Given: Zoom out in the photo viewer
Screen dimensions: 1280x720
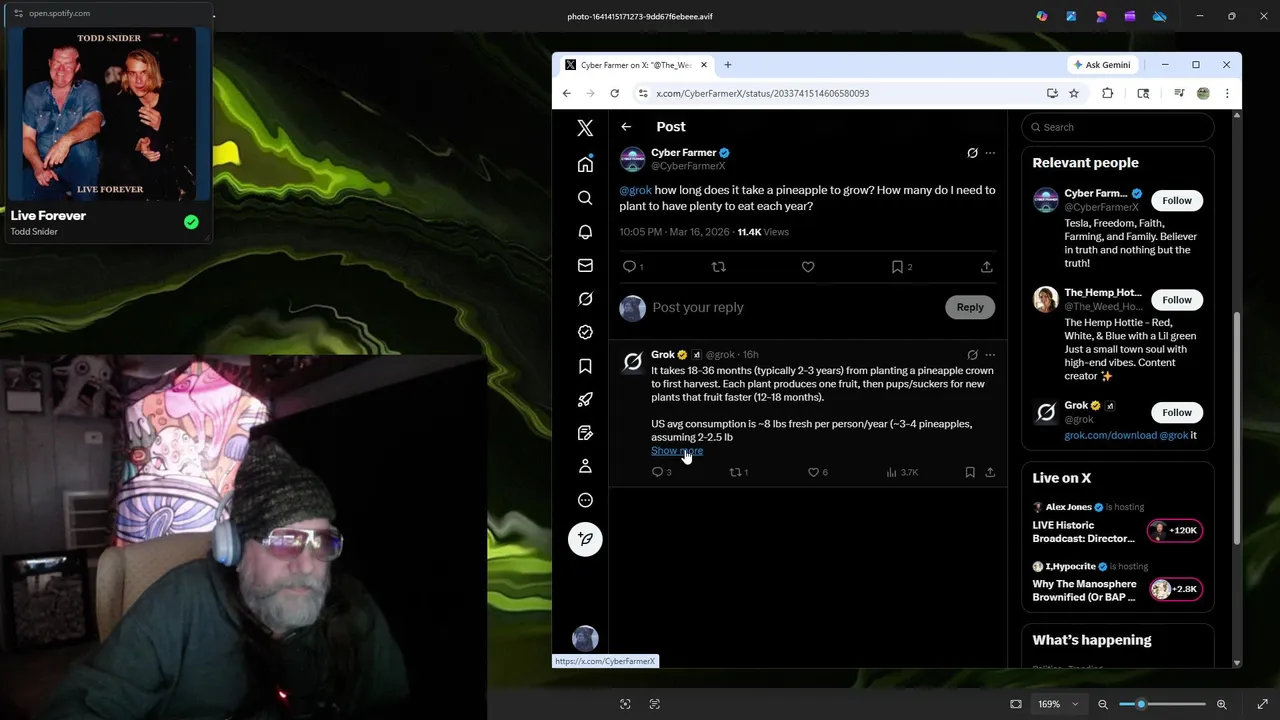Looking at the screenshot, I should pos(1103,704).
